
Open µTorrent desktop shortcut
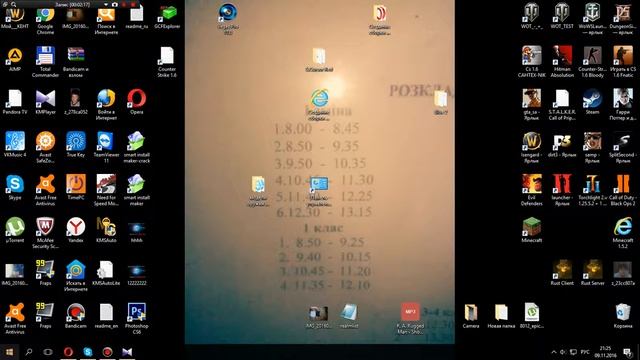click(x=15, y=230)
